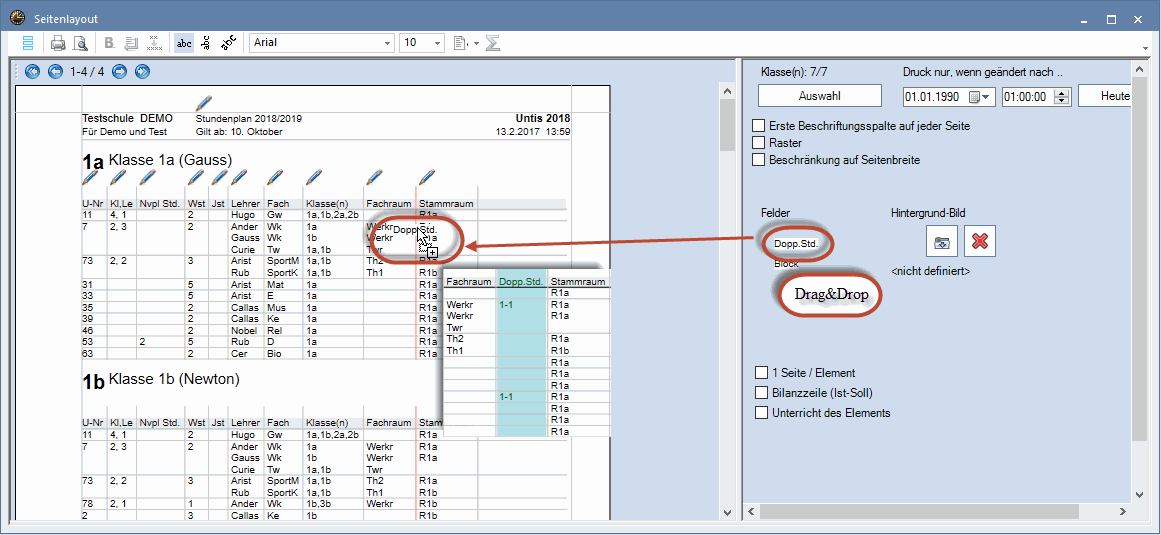Click page indicator 1-4 / 4

[x=87, y=72]
